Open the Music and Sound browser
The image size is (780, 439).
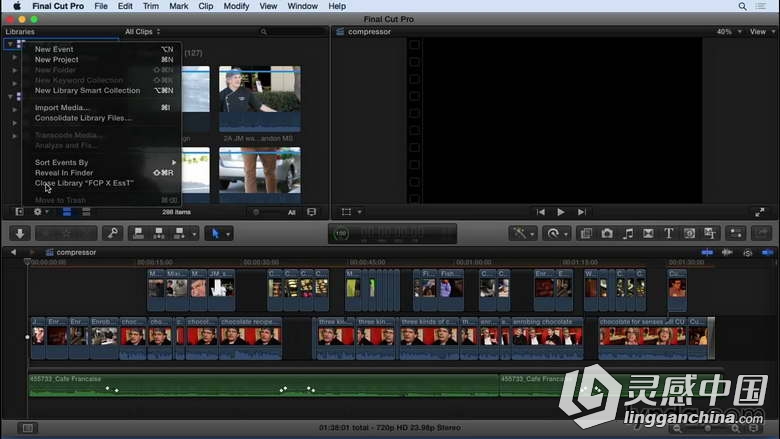pos(628,233)
